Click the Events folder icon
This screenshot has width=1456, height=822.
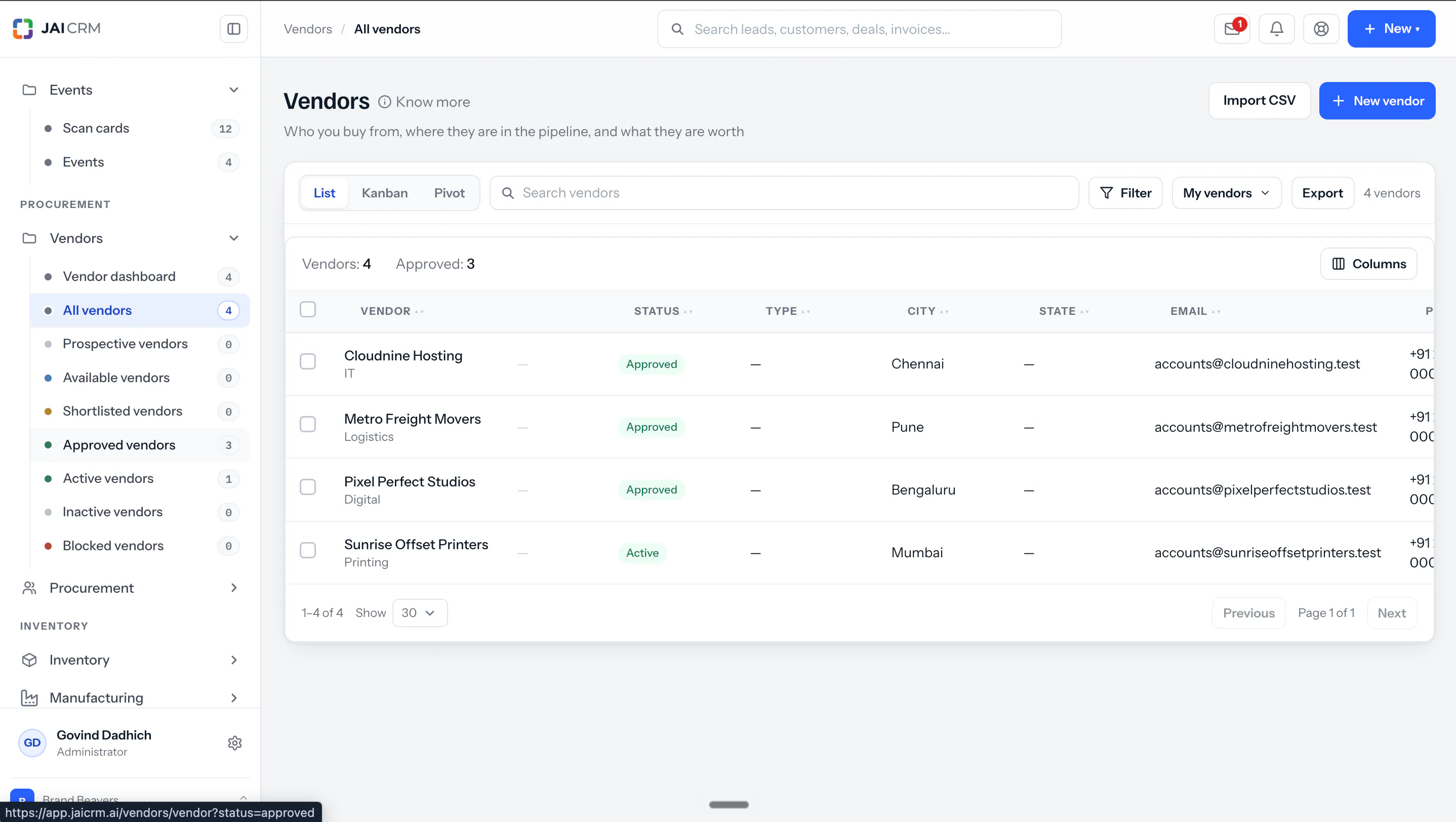[29, 90]
